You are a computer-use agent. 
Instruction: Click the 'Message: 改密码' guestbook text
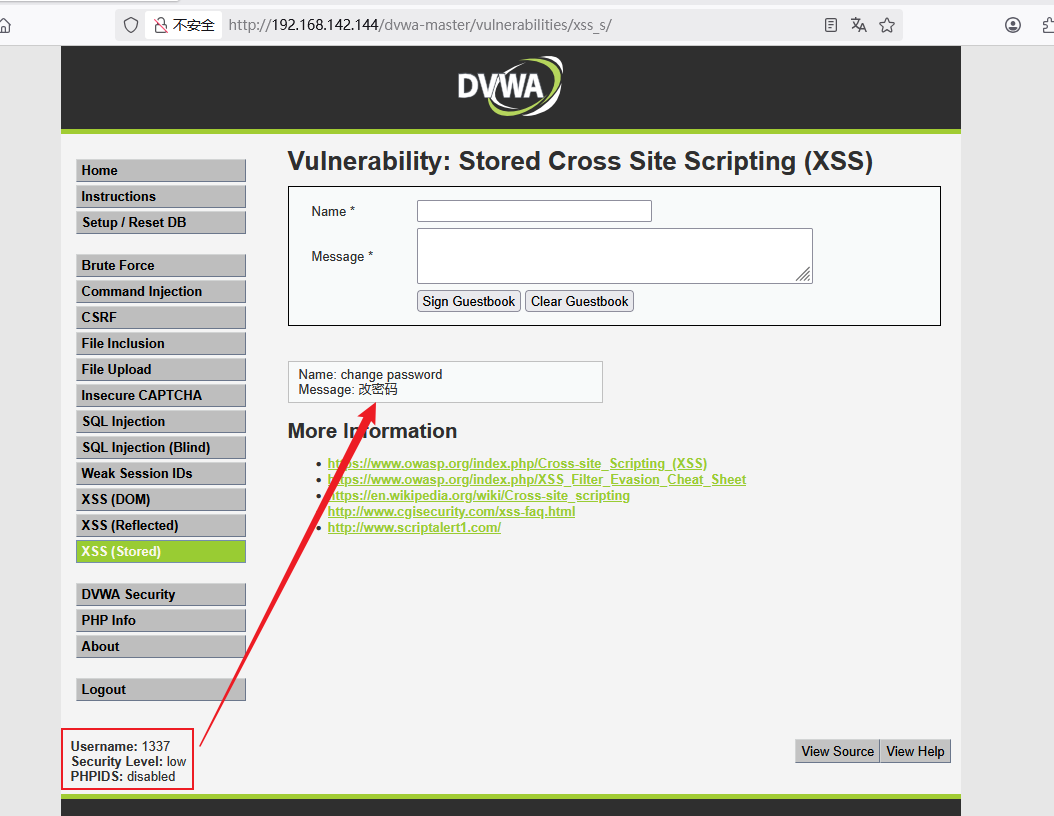[348, 390]
